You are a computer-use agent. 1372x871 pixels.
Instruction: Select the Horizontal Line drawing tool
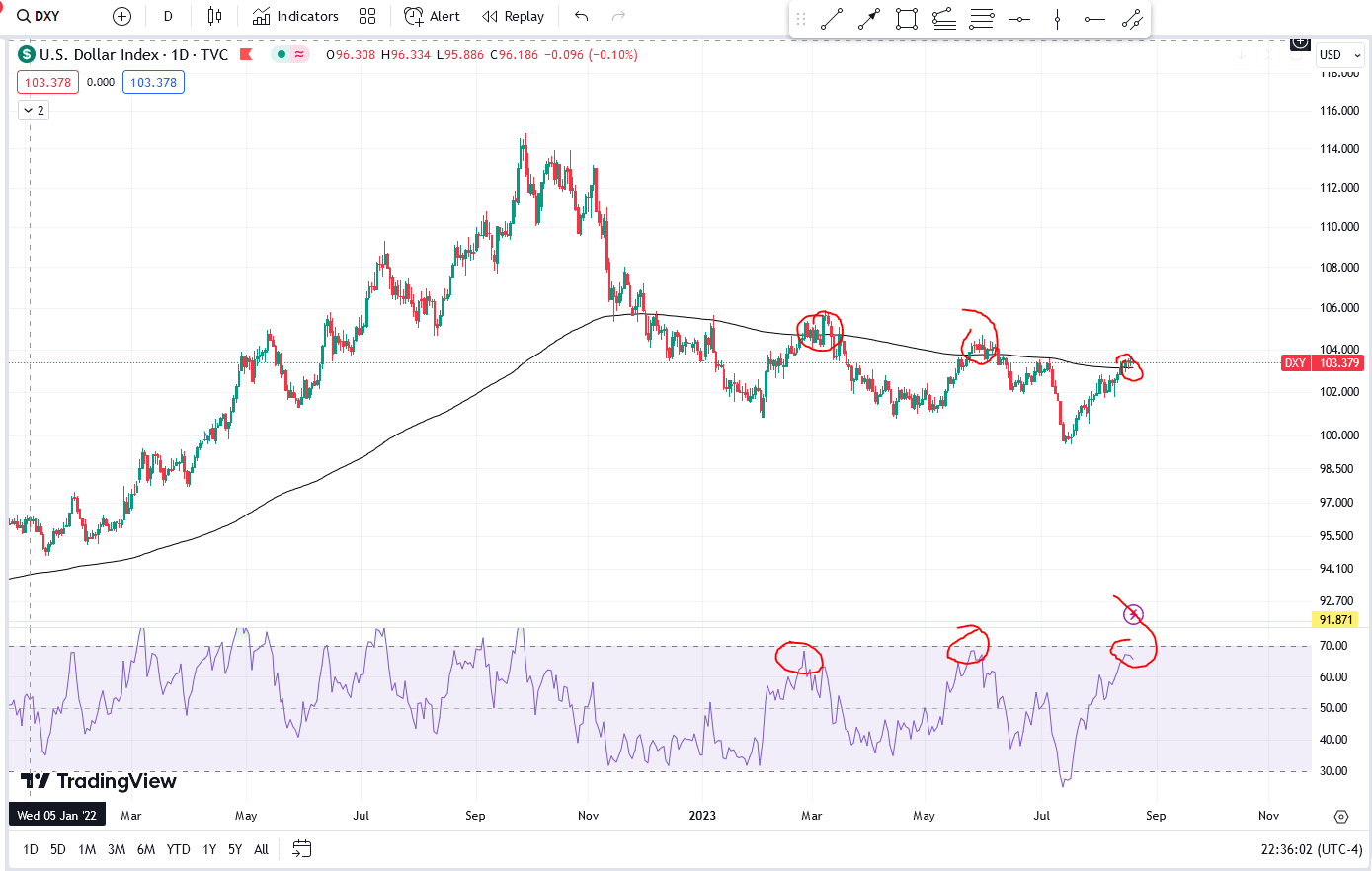tap(1019, 19)
